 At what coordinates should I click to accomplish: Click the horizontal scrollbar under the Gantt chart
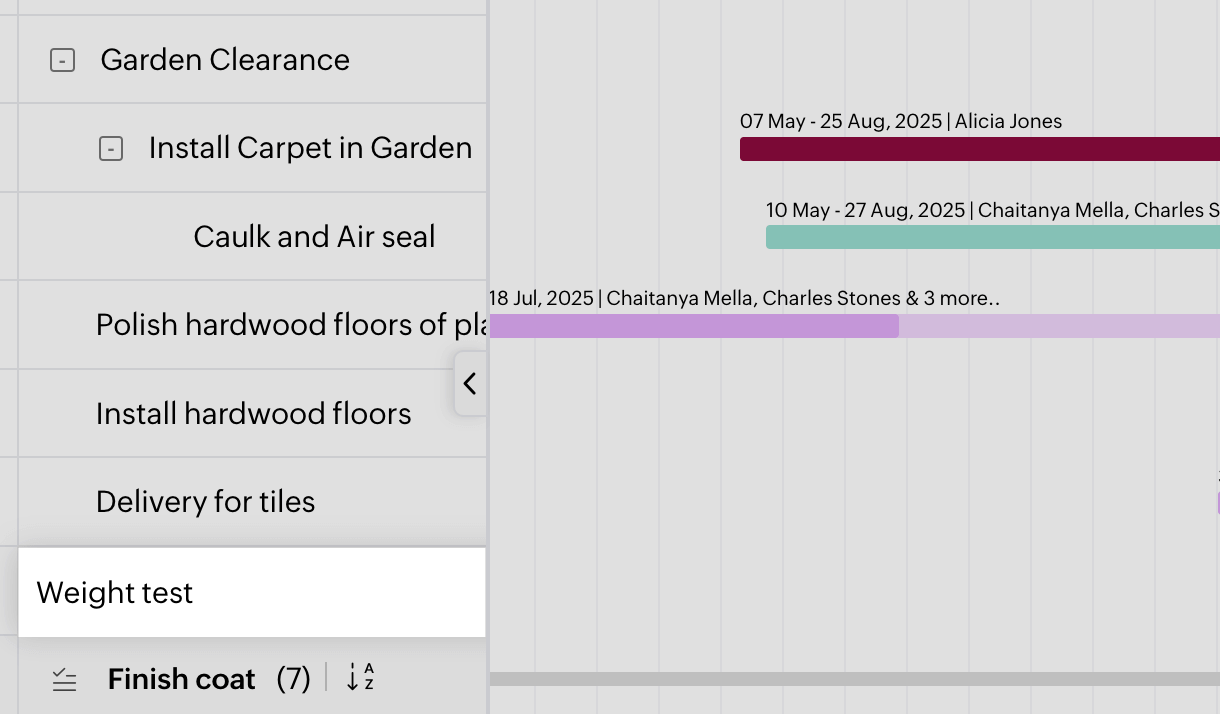[854, 679]
